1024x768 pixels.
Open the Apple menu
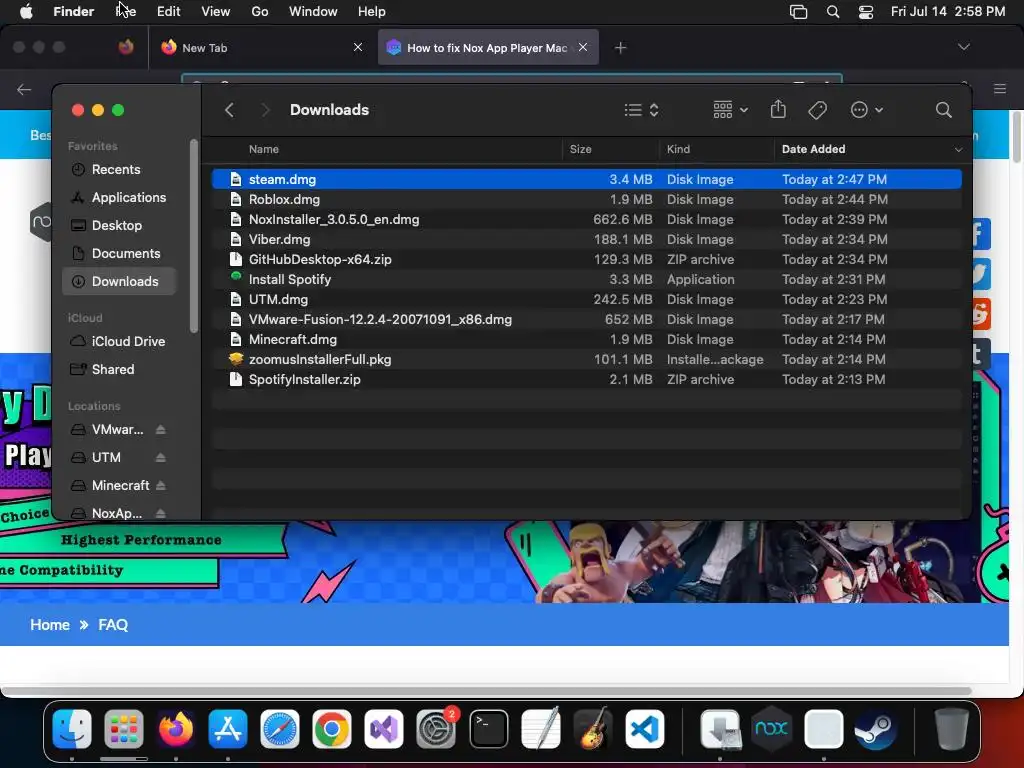[x=26, y=11]
